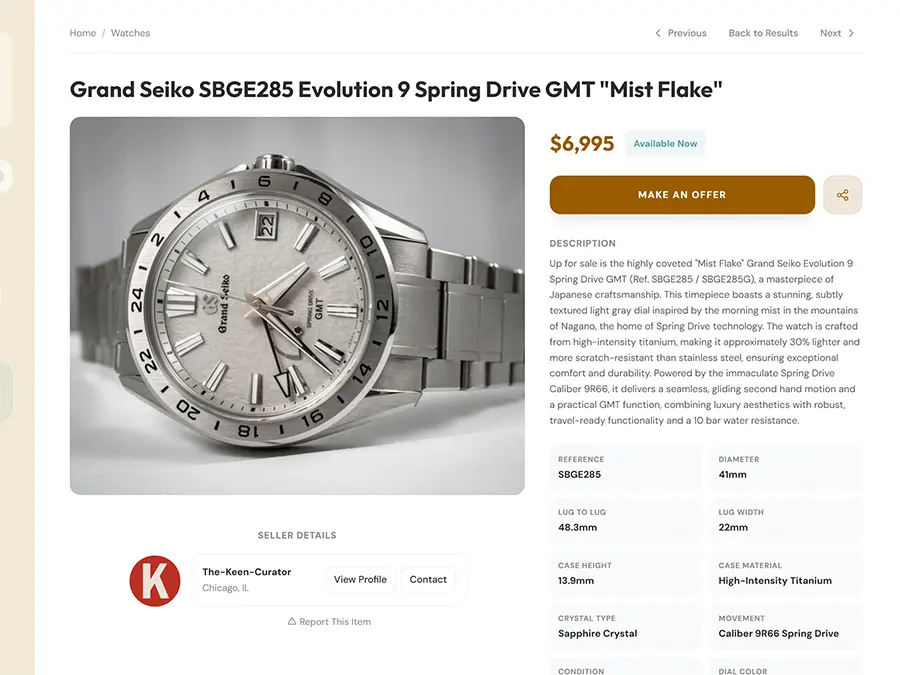Screen dimensions: 900x675
Task: Click the $6,995 price
Action: (582, 143)
